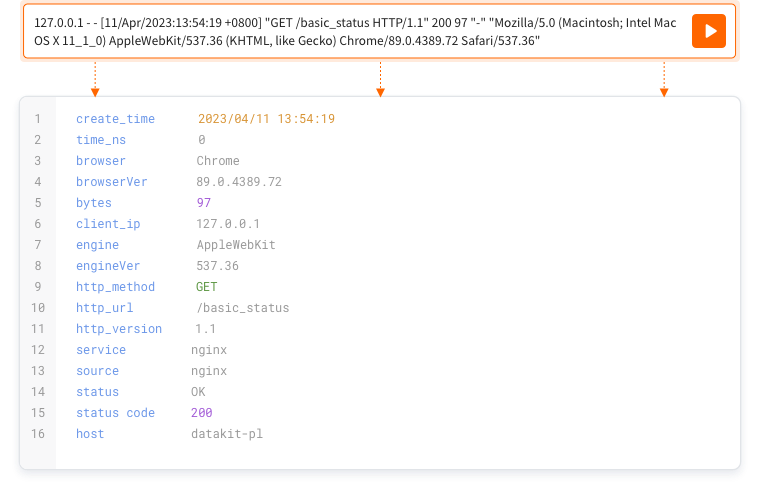The image size is (760, 486).
Task: Click the host value datakit-pl
Action: pos(227,434)
